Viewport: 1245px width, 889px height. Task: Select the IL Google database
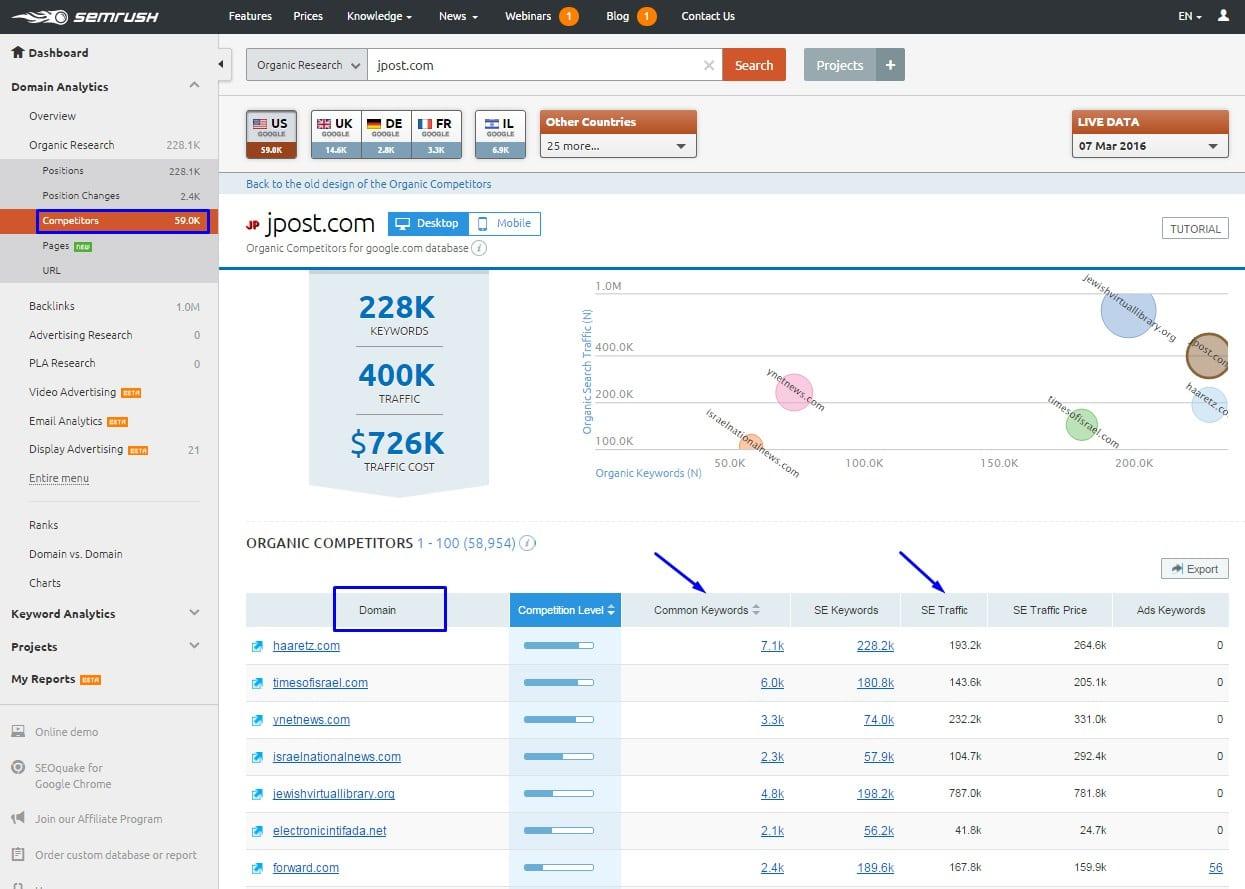[x=500, y=134]
